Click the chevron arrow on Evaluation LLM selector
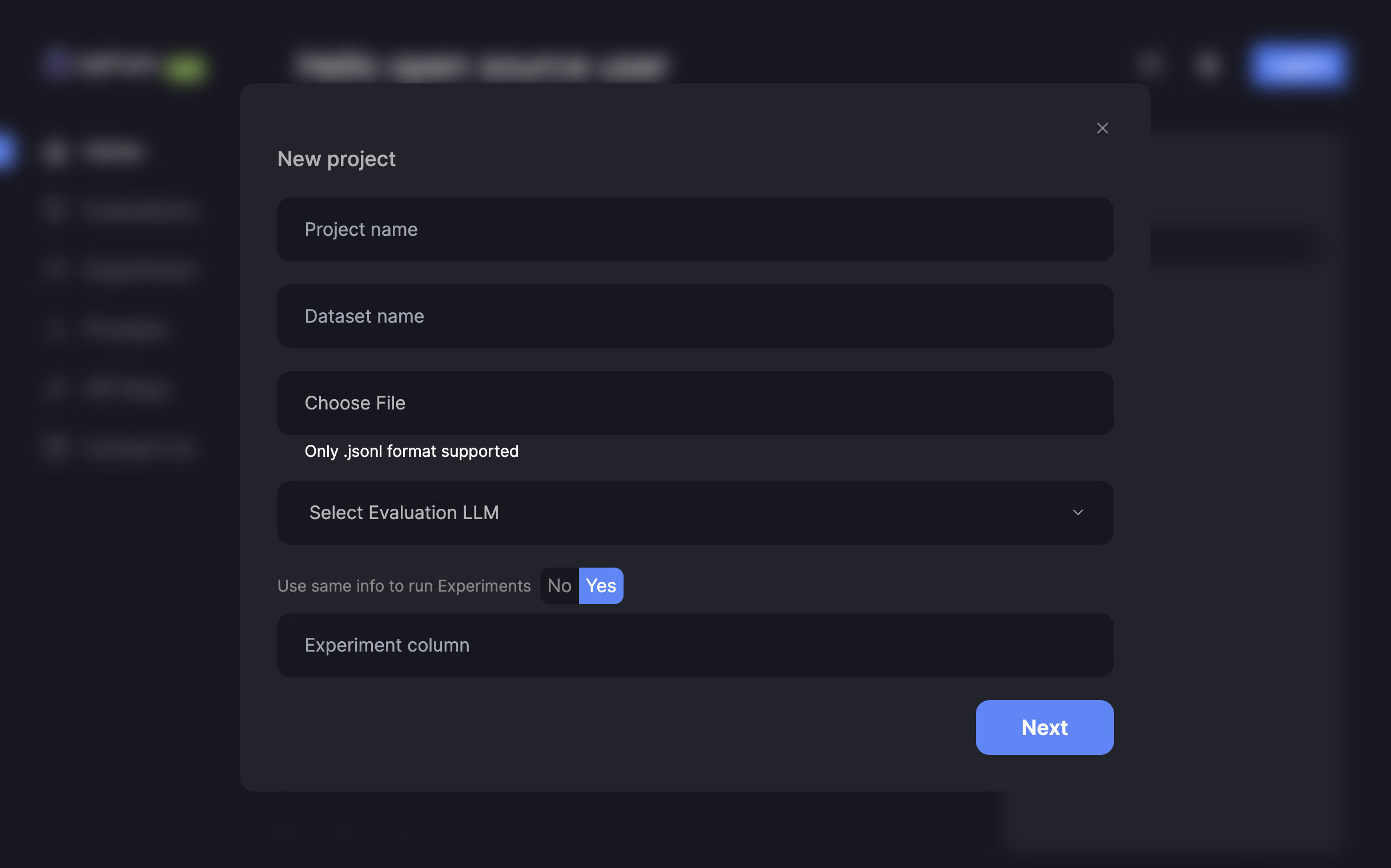Viewport: 1391px width, 868px height. pyautogui.click(x=1077, y=512)
